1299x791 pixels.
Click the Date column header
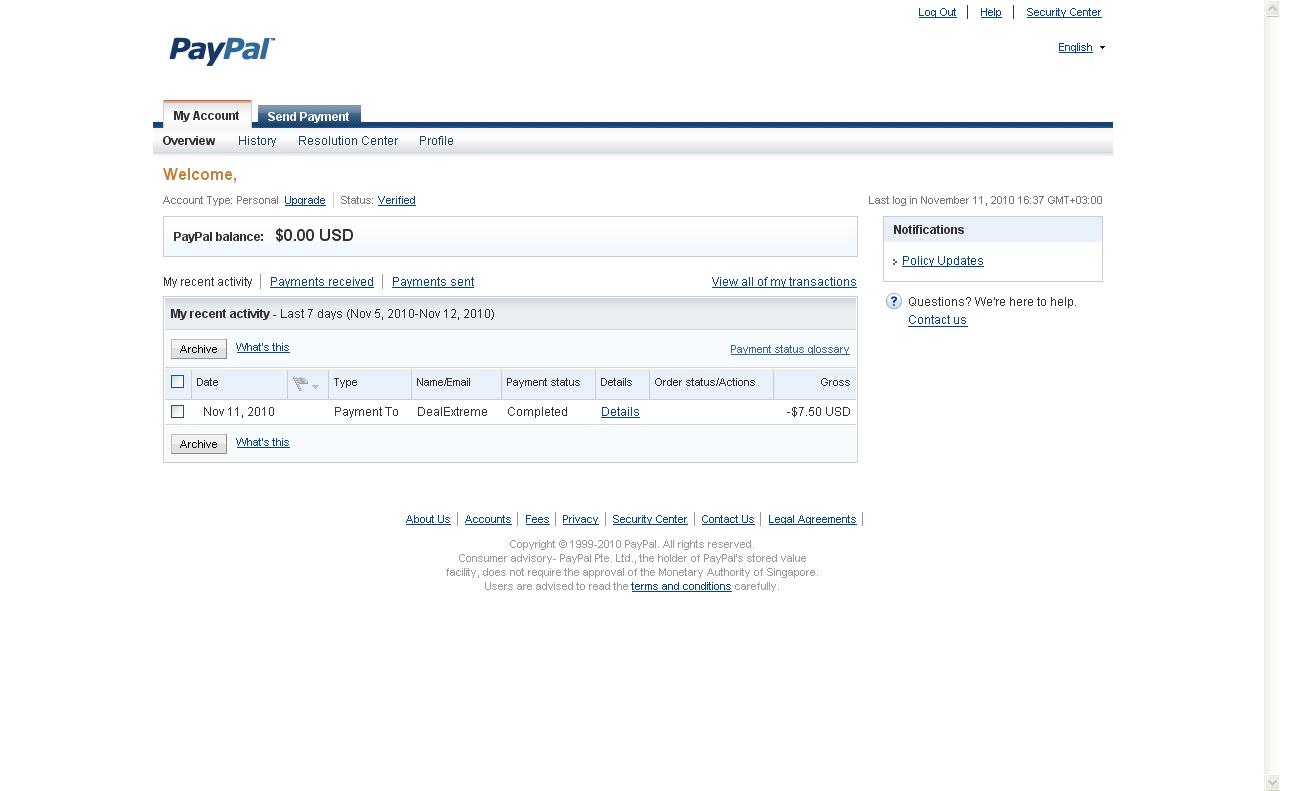[x=239, y=383]
